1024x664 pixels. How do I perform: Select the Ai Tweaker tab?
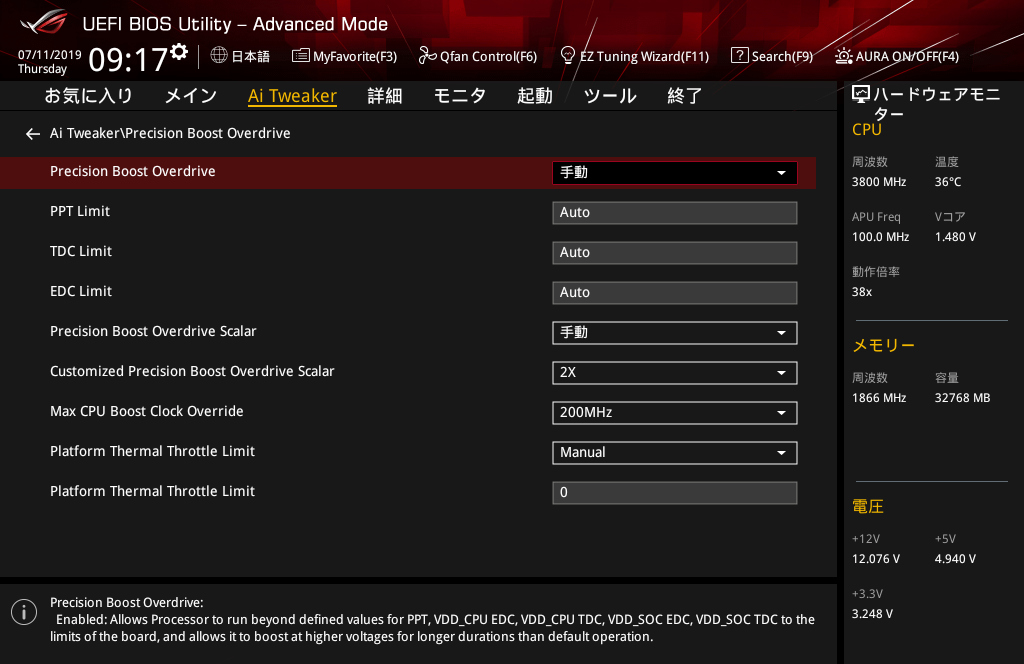(293, 96)
